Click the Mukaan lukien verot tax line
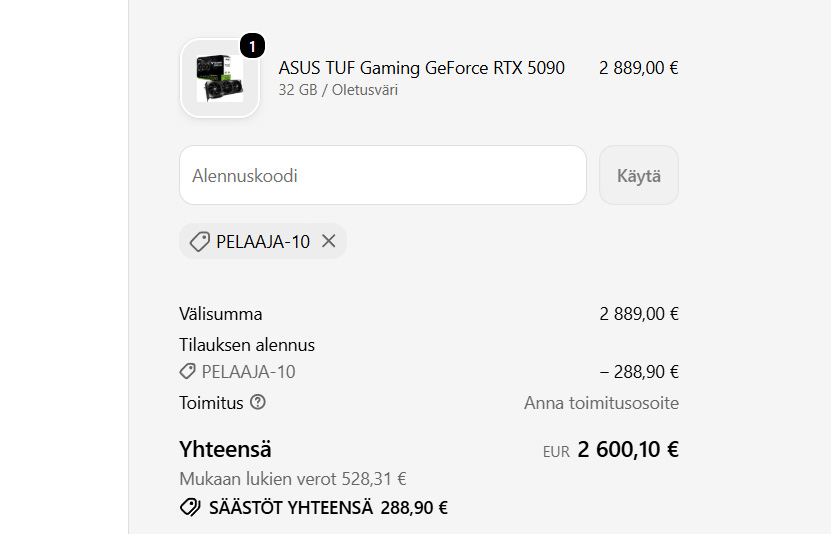The image size is (831, 534). tap(293, 479)
